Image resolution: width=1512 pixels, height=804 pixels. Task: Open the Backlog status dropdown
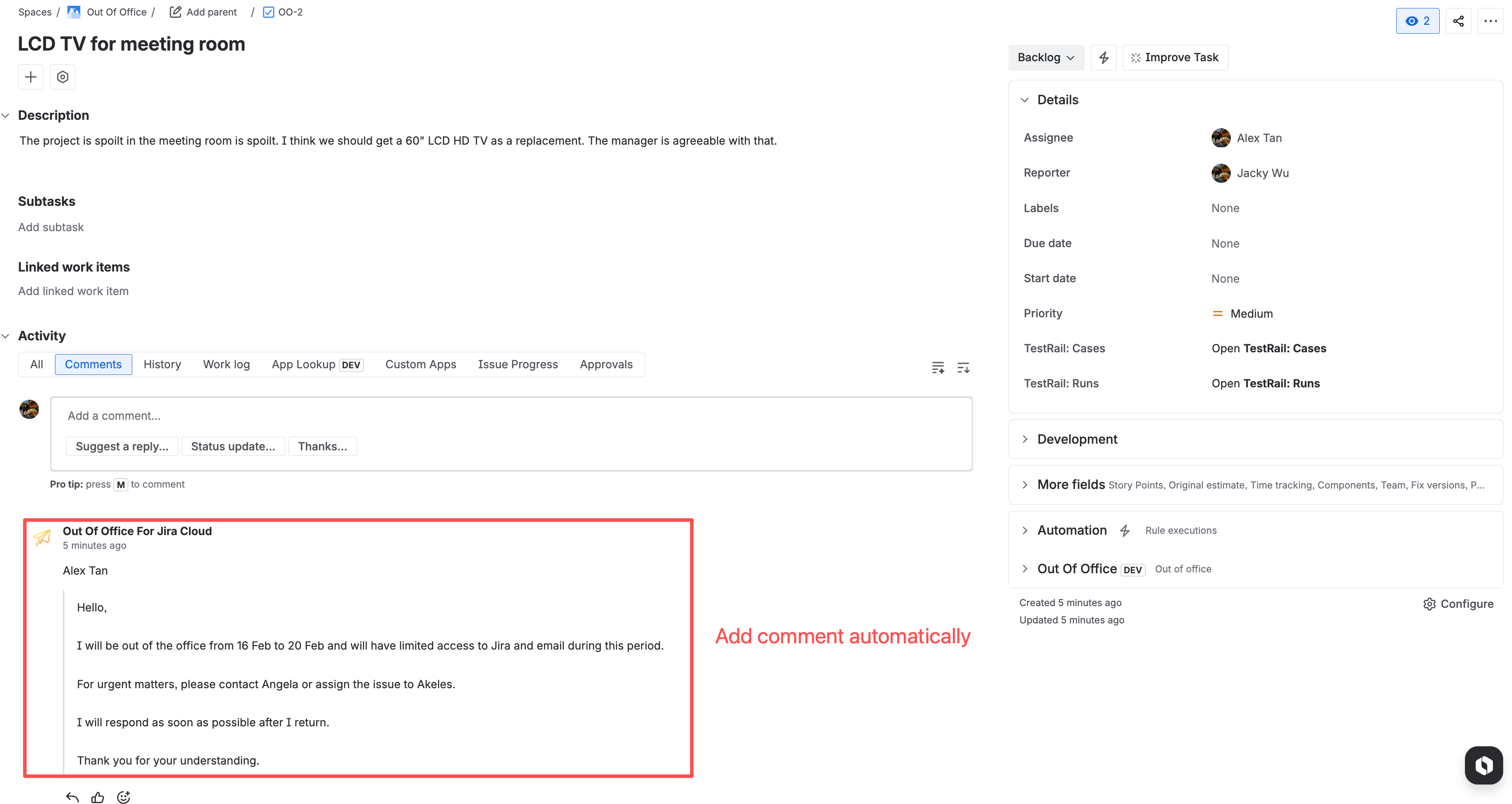pos(1045,58)
